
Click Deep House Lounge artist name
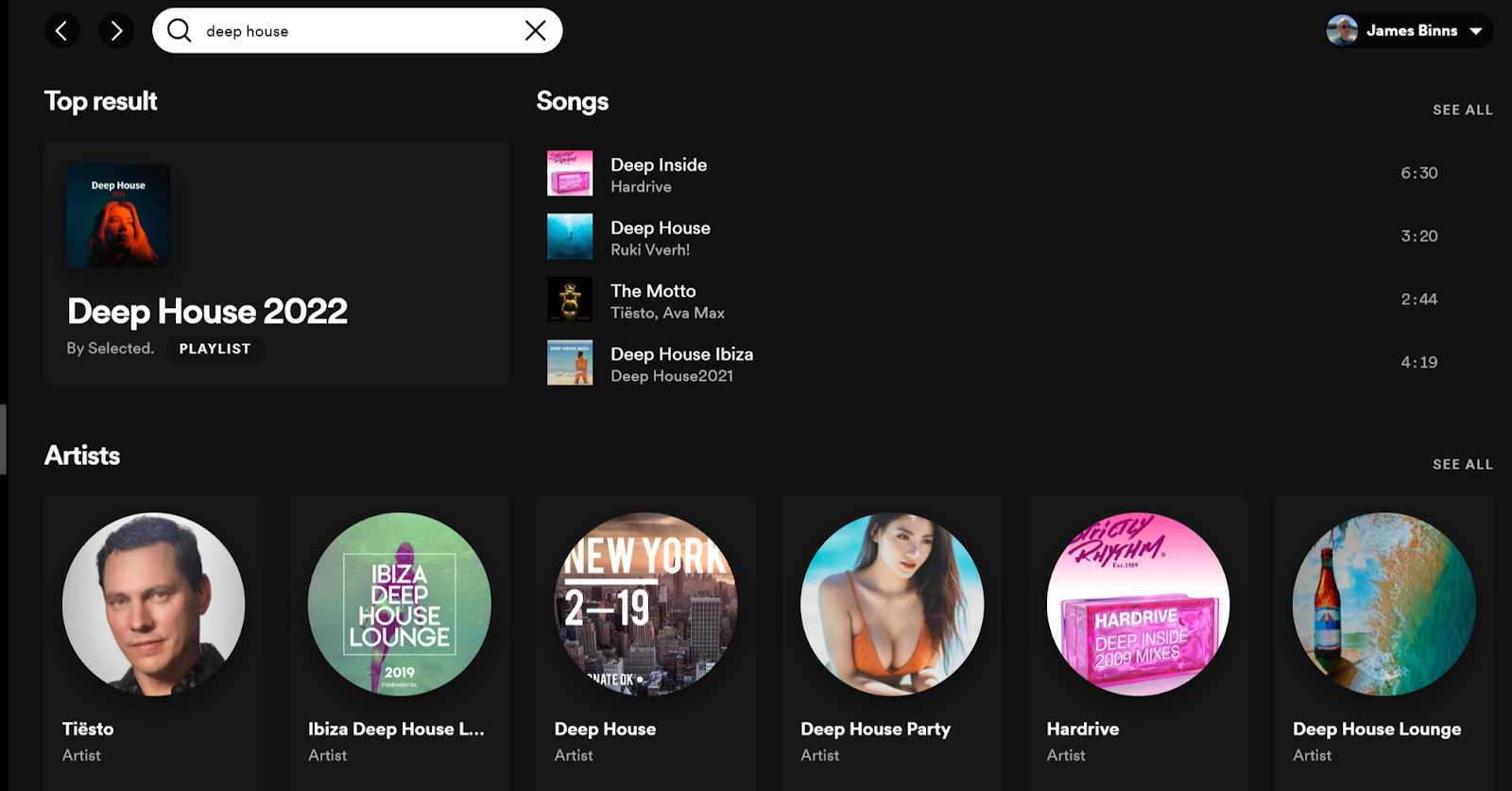tap(1377, 729)
